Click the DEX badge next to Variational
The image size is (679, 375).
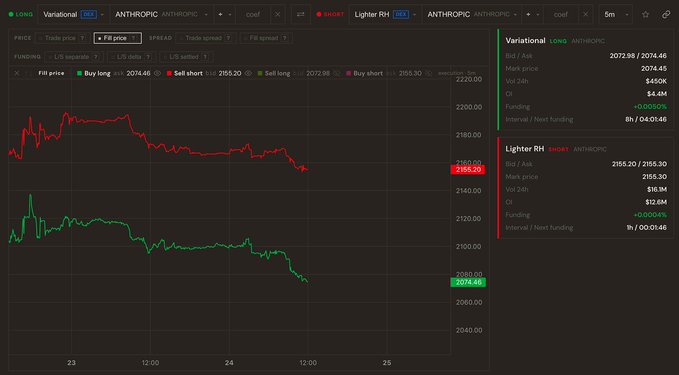pyautogui.click(x=88, y=14)
